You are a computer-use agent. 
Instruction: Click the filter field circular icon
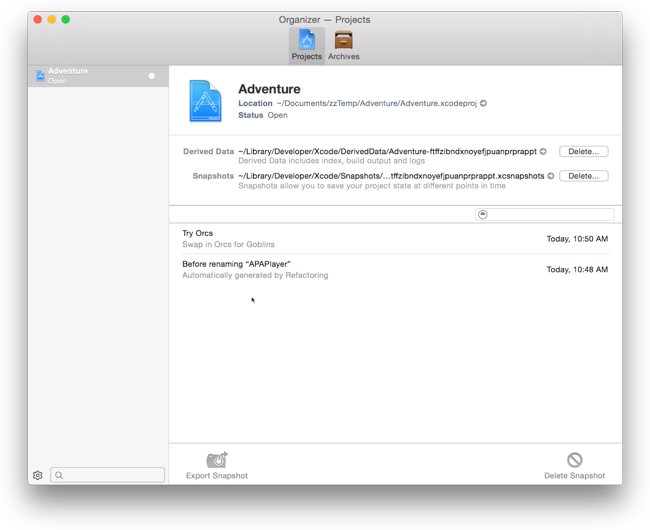tap(483, 214)
